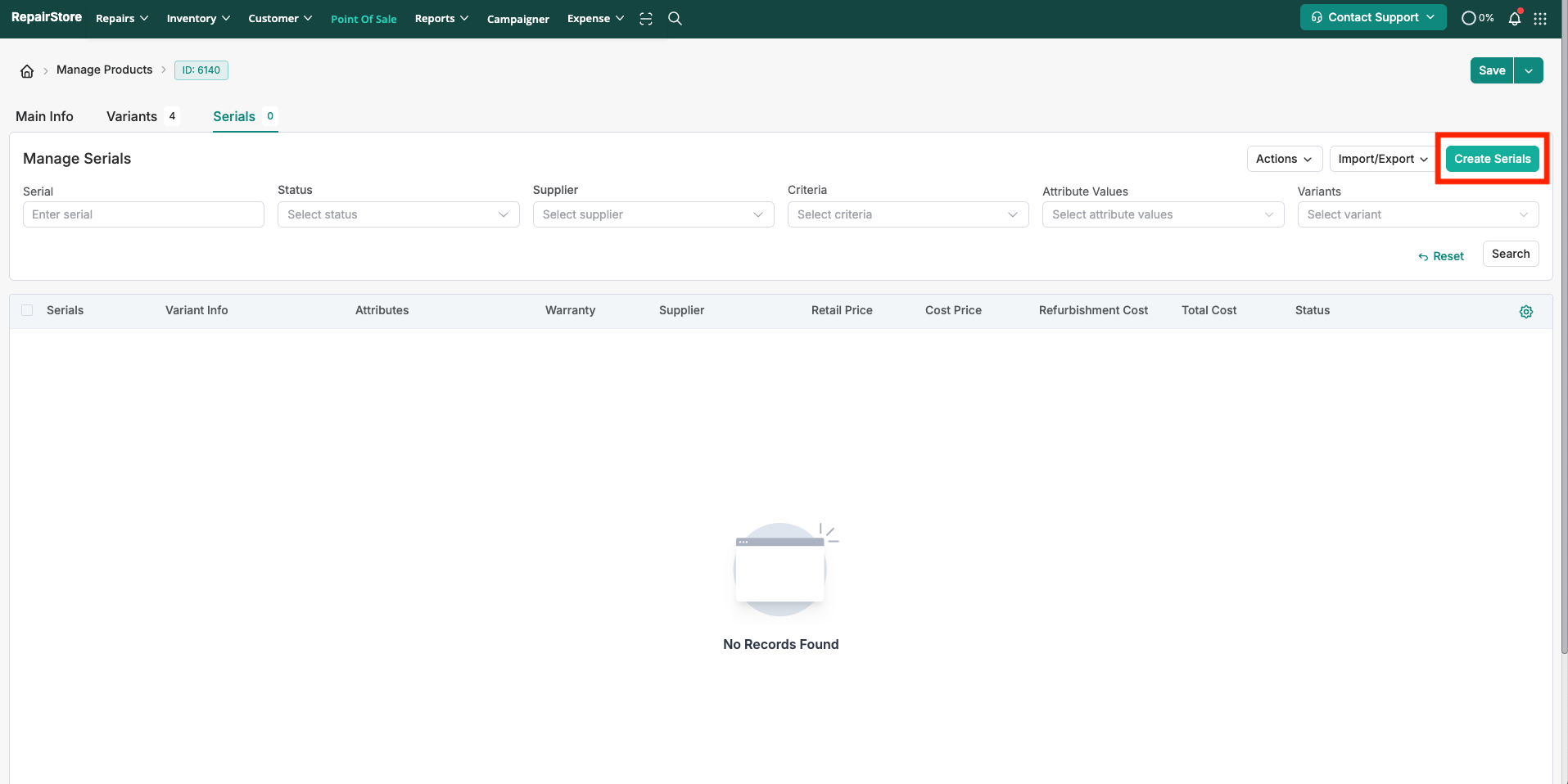This screenshot has height=784, width=1568.
Task: Open the Select variant dropdown
Action: [1417, 214]
